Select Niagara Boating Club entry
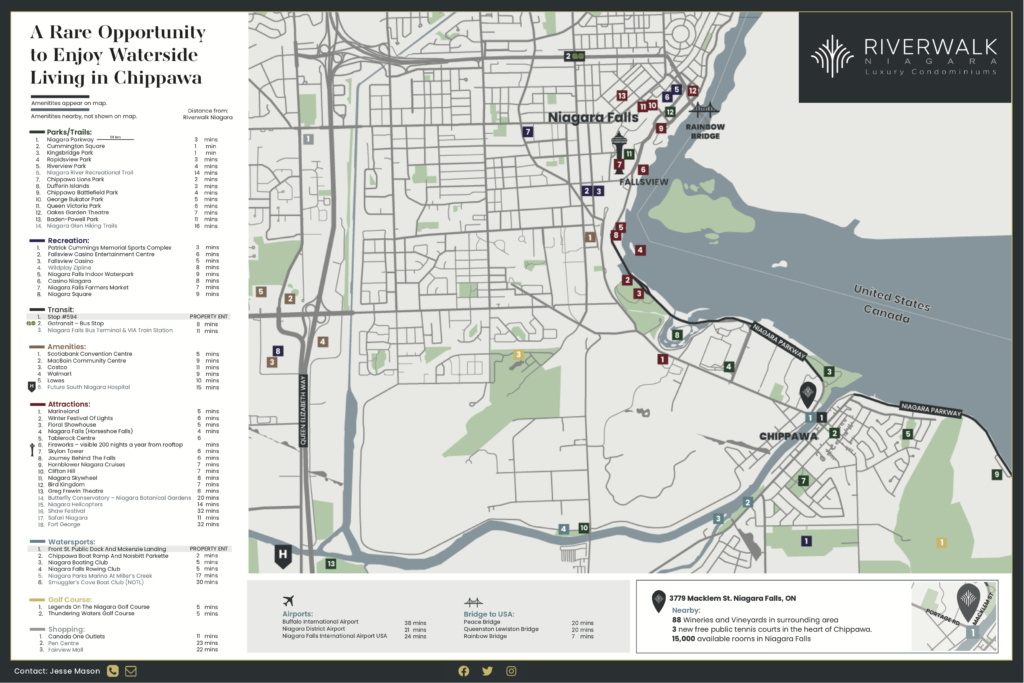This screenshot has height=683, width=1024. [x=78, y=562]
